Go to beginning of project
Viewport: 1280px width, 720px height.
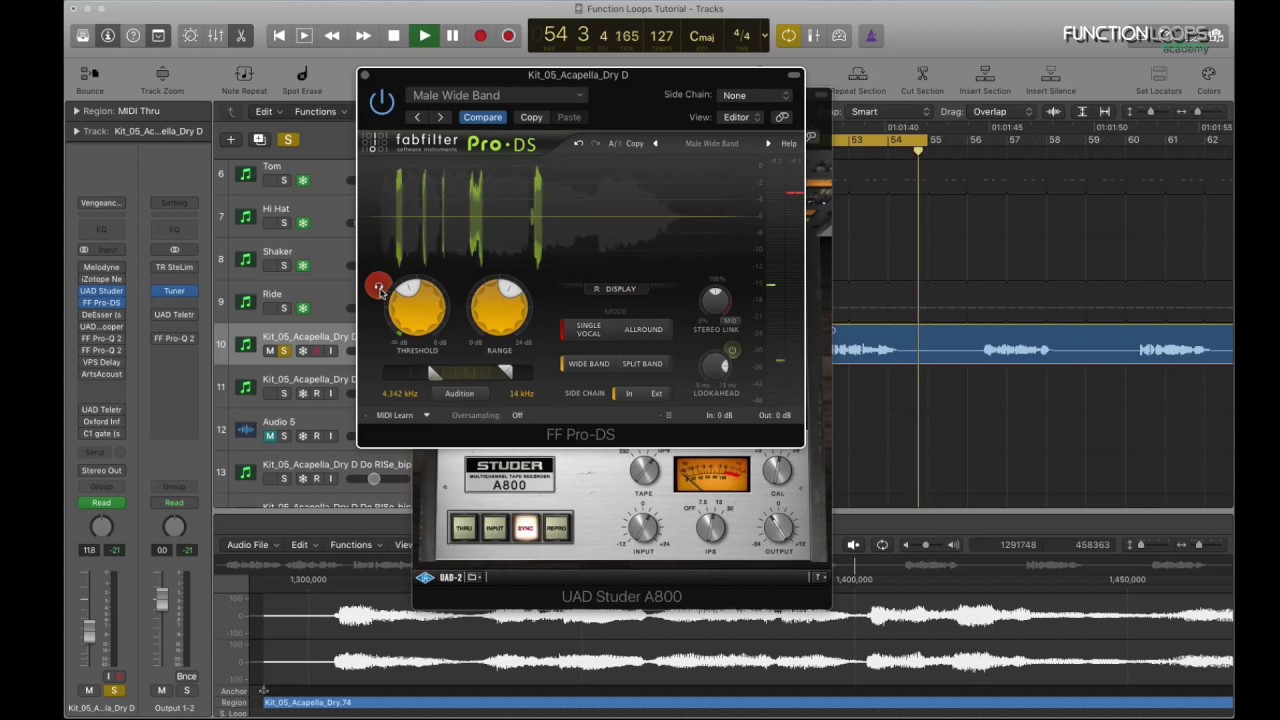[x=279, y=36]
